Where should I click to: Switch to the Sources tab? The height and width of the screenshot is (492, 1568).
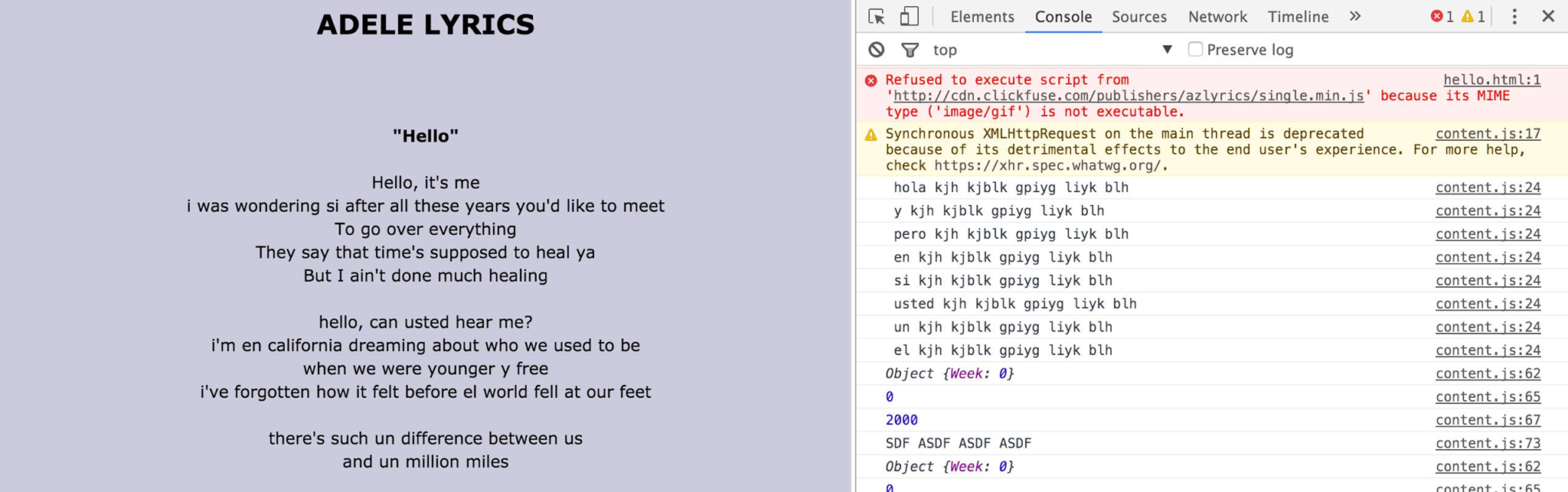1139,17
